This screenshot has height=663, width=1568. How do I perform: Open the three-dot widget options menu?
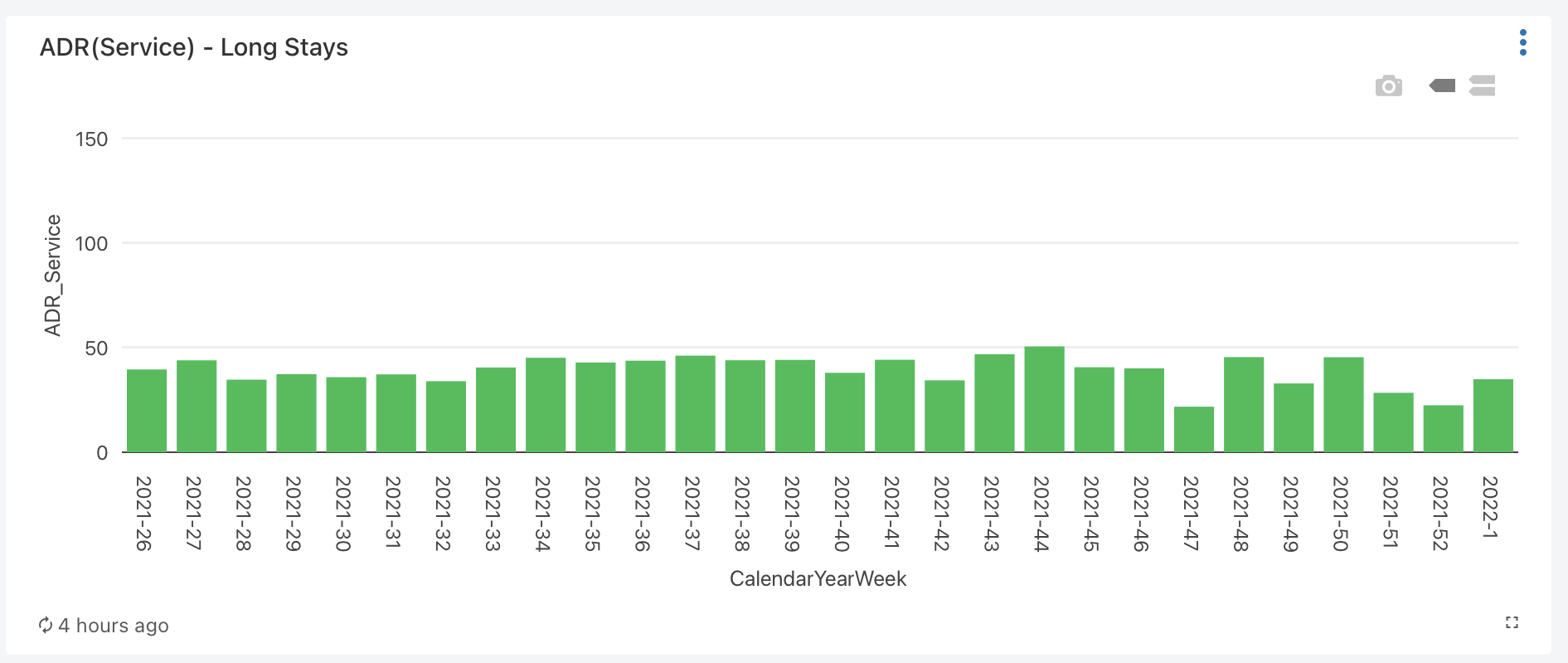pyautogui.click(x=1522, y=42)
